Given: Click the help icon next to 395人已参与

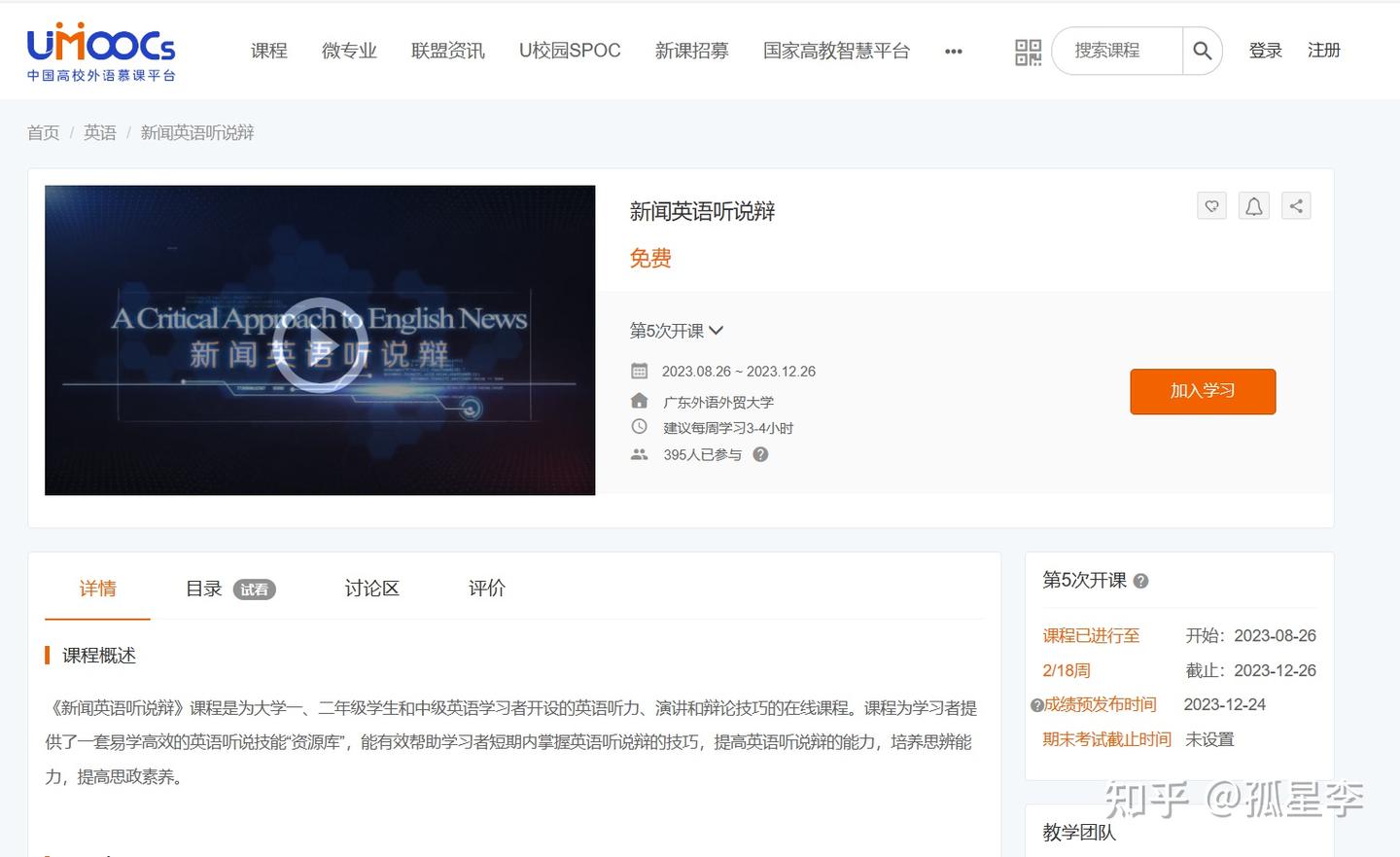Looking at the screenshot, I should tap(760, 454).
